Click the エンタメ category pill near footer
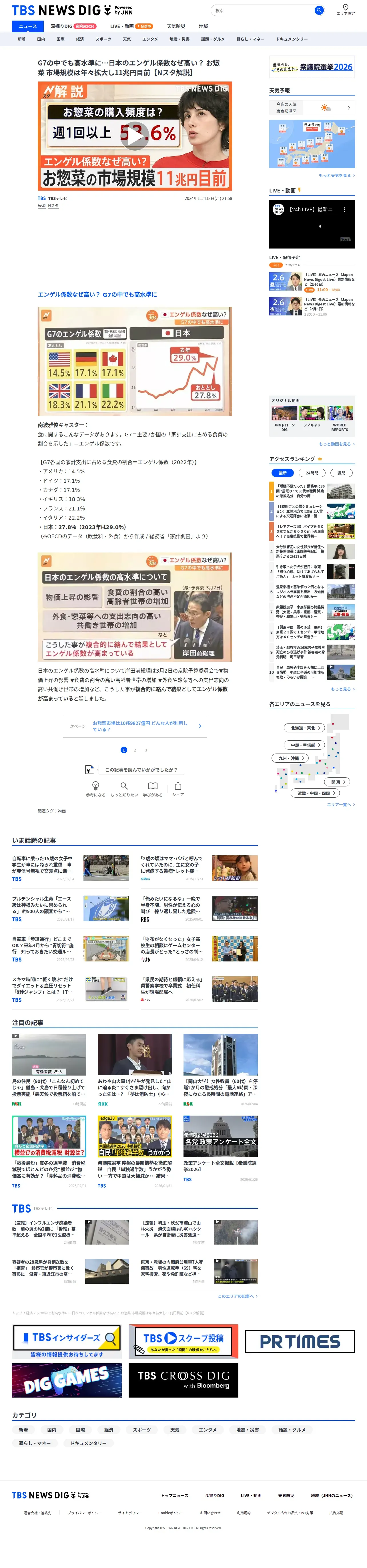Image resolution: width=367 pixels, height=1568 pixels. point(208,1430)
